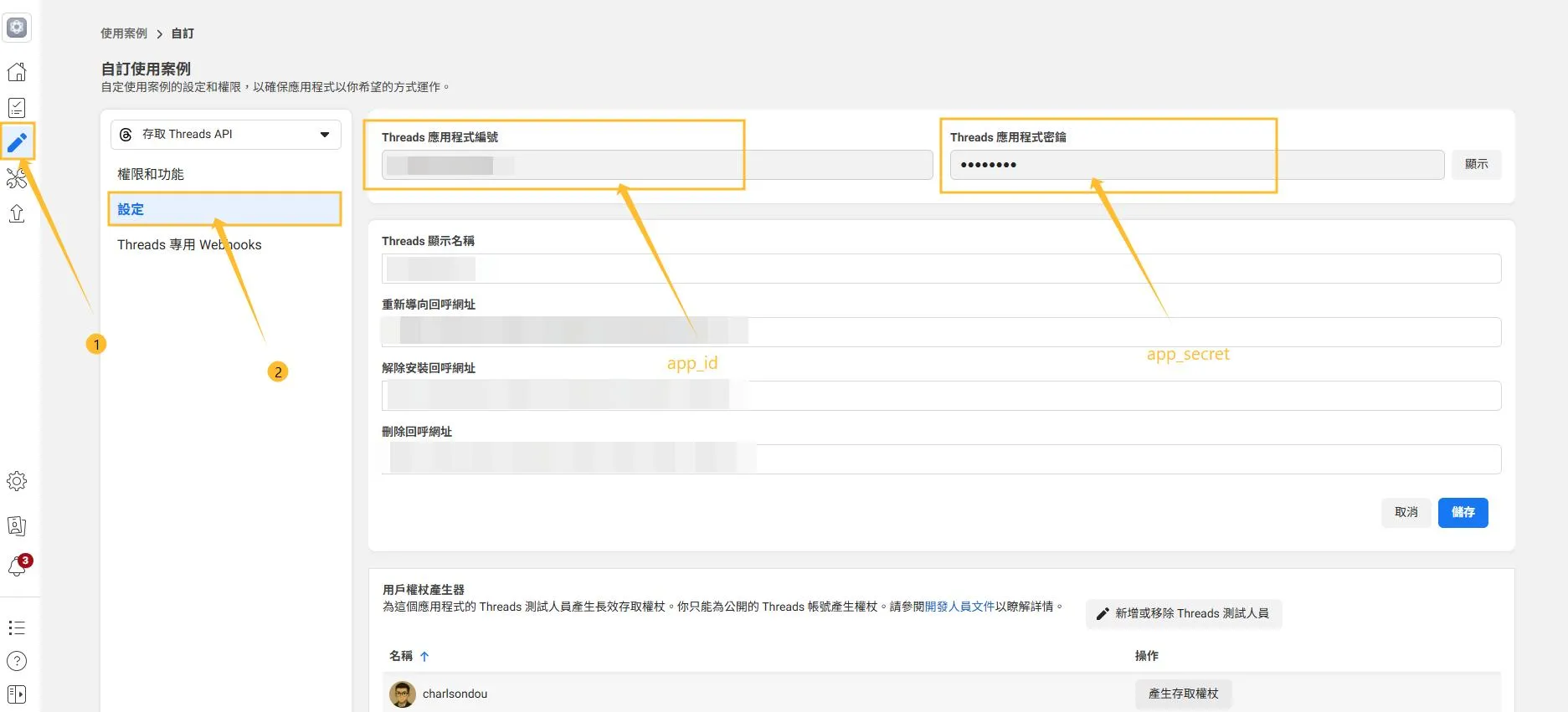This screenshot has width=1568, height=712.
Task: Open the required actions checklist icon
Action: tap(17, 108)
